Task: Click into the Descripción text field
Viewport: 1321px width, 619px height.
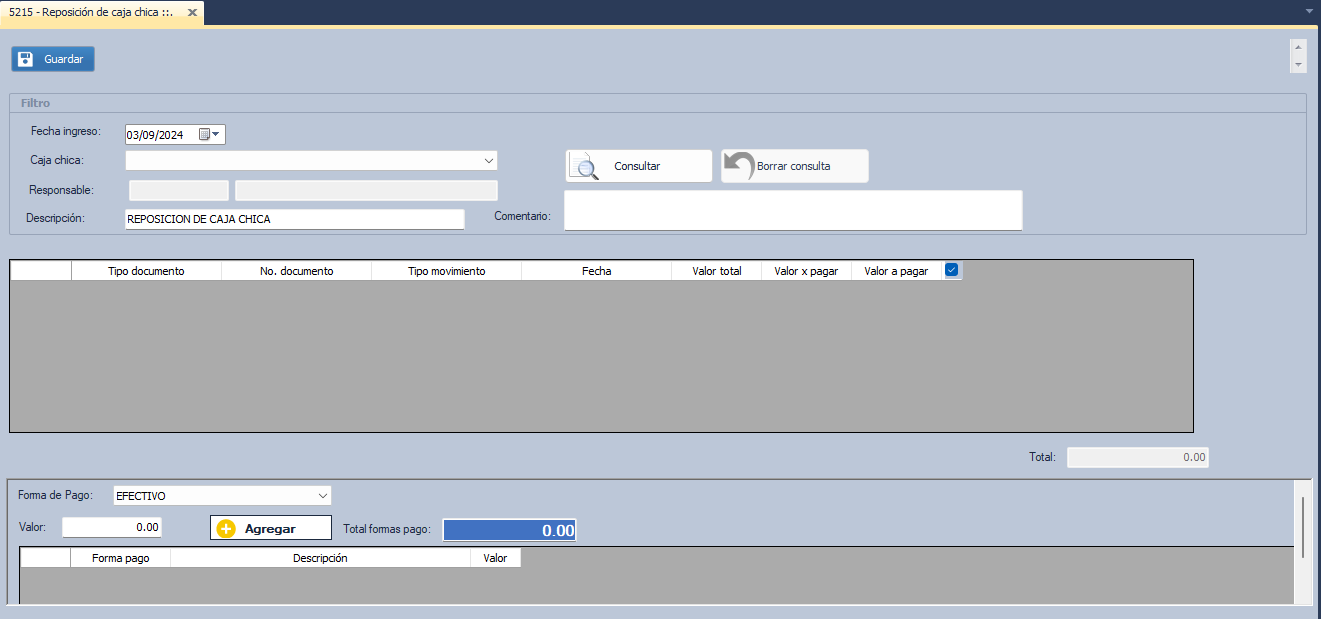Action: pos(294,219)
